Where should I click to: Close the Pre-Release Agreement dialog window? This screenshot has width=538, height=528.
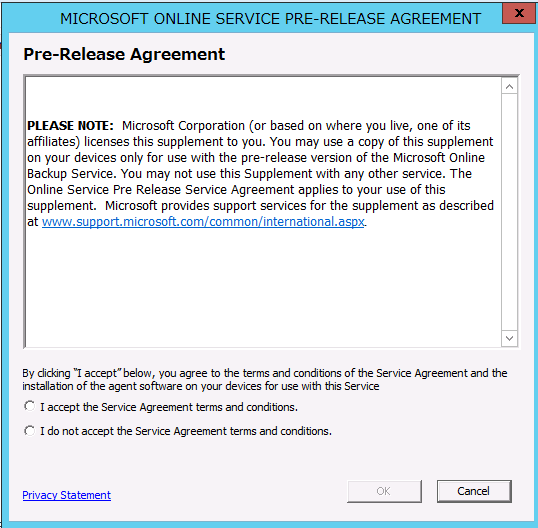pyautogui.click(x=519, y=13)
